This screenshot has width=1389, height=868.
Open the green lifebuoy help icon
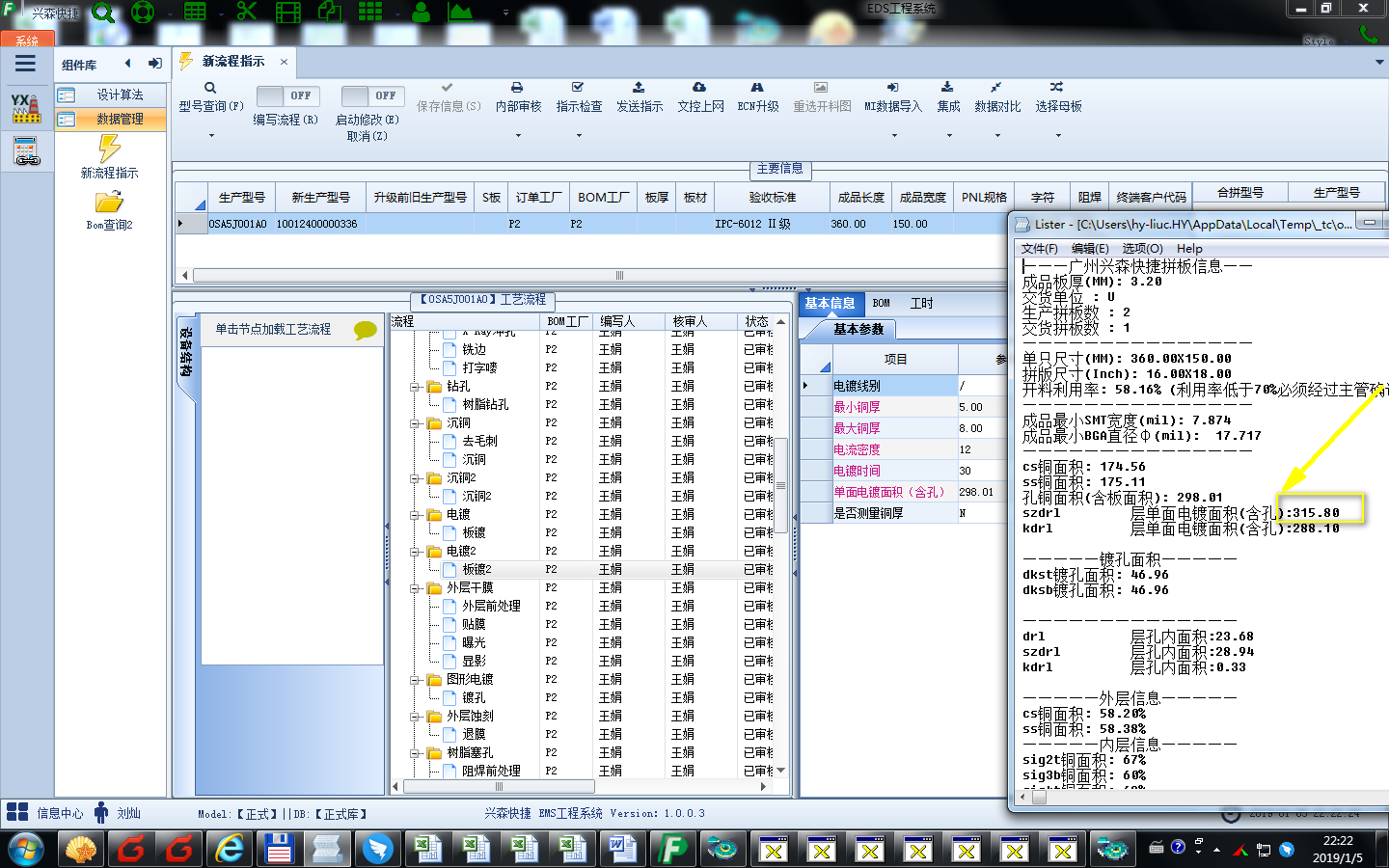click(143, 13)
